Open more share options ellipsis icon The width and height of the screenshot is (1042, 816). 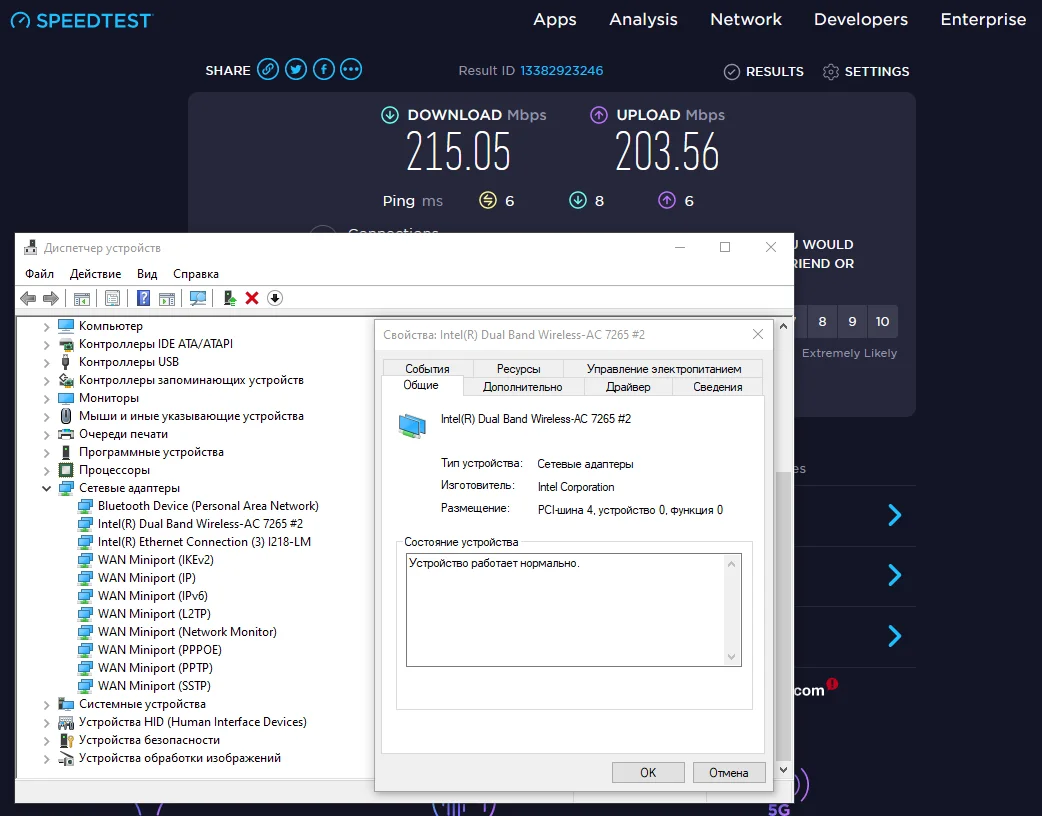point(351,69)
